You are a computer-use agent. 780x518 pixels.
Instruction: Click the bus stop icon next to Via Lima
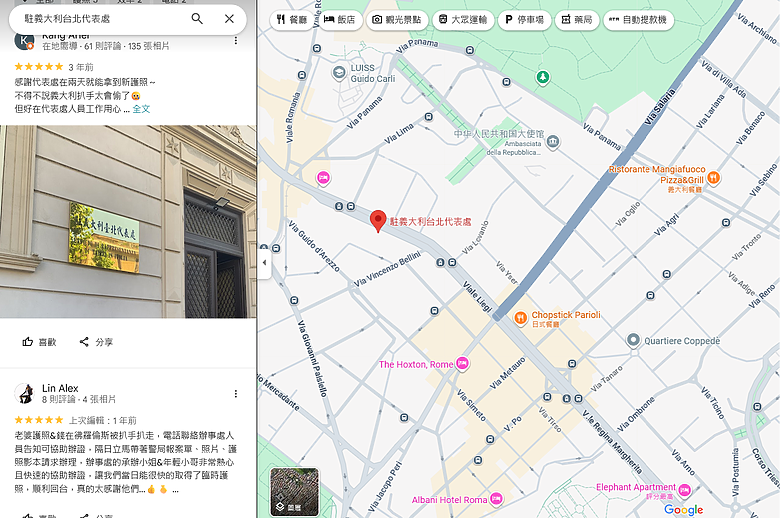point(429,117)
